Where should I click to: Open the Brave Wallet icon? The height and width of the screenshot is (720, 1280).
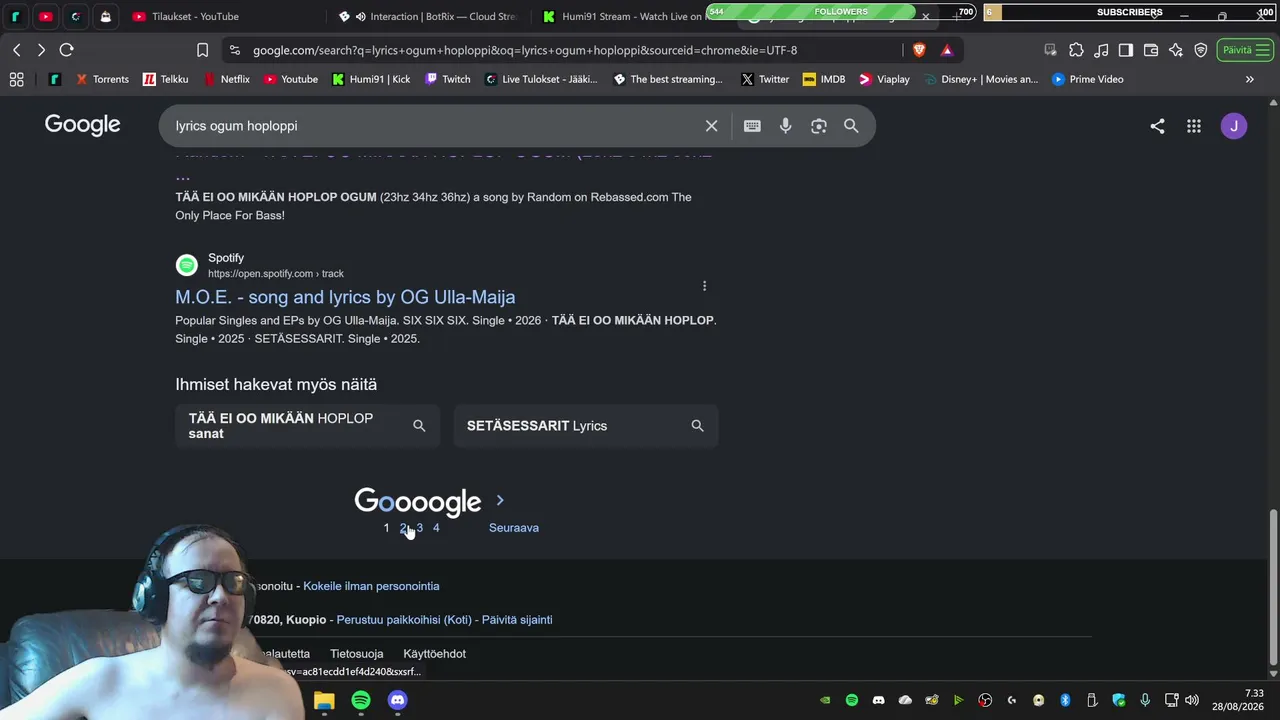[x=1151, y=50]
